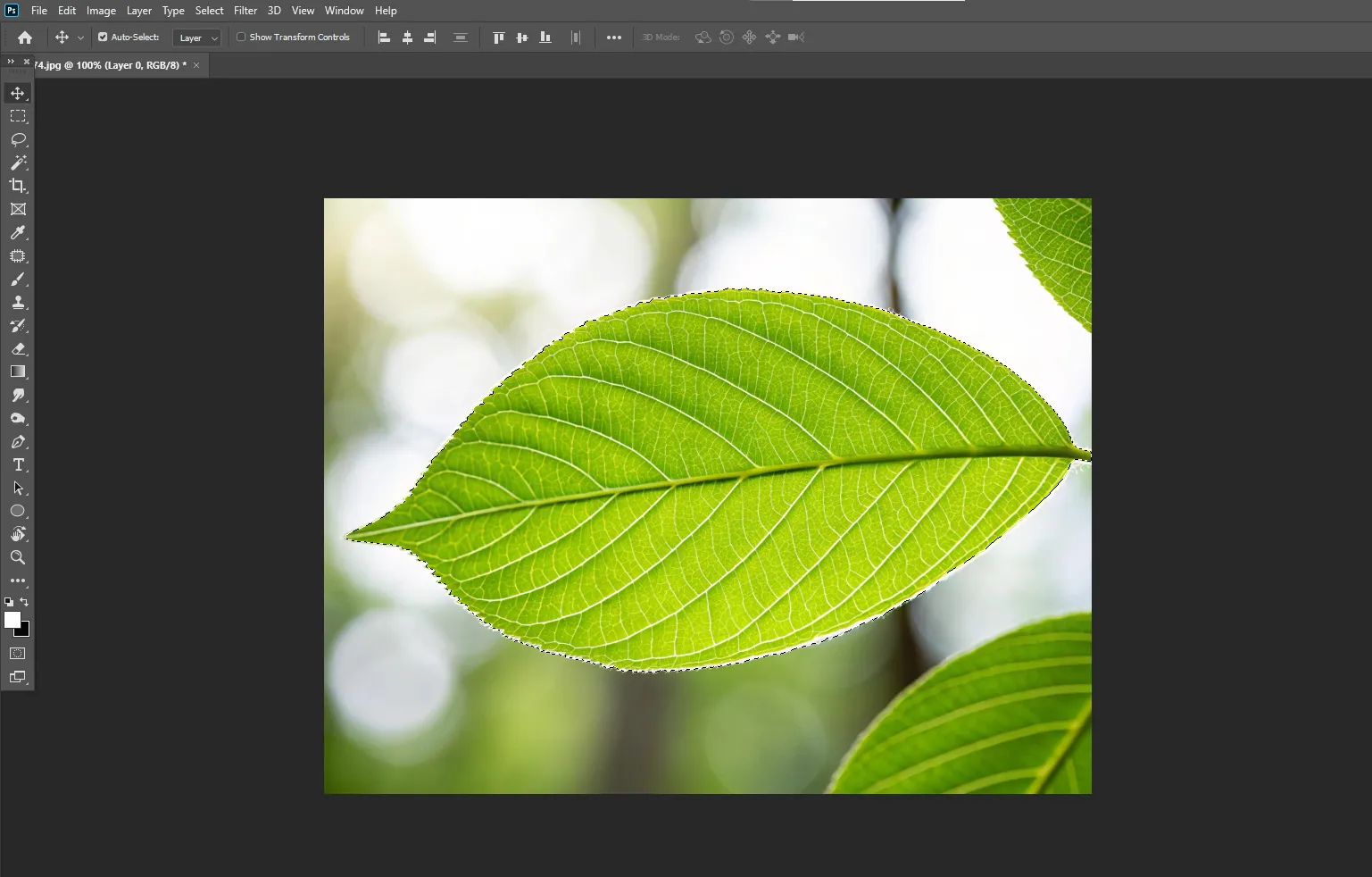The width and height of the screenshot is (1372, 877).
Task: Select the Clone Stamp tool
Action: coord(18,303)
